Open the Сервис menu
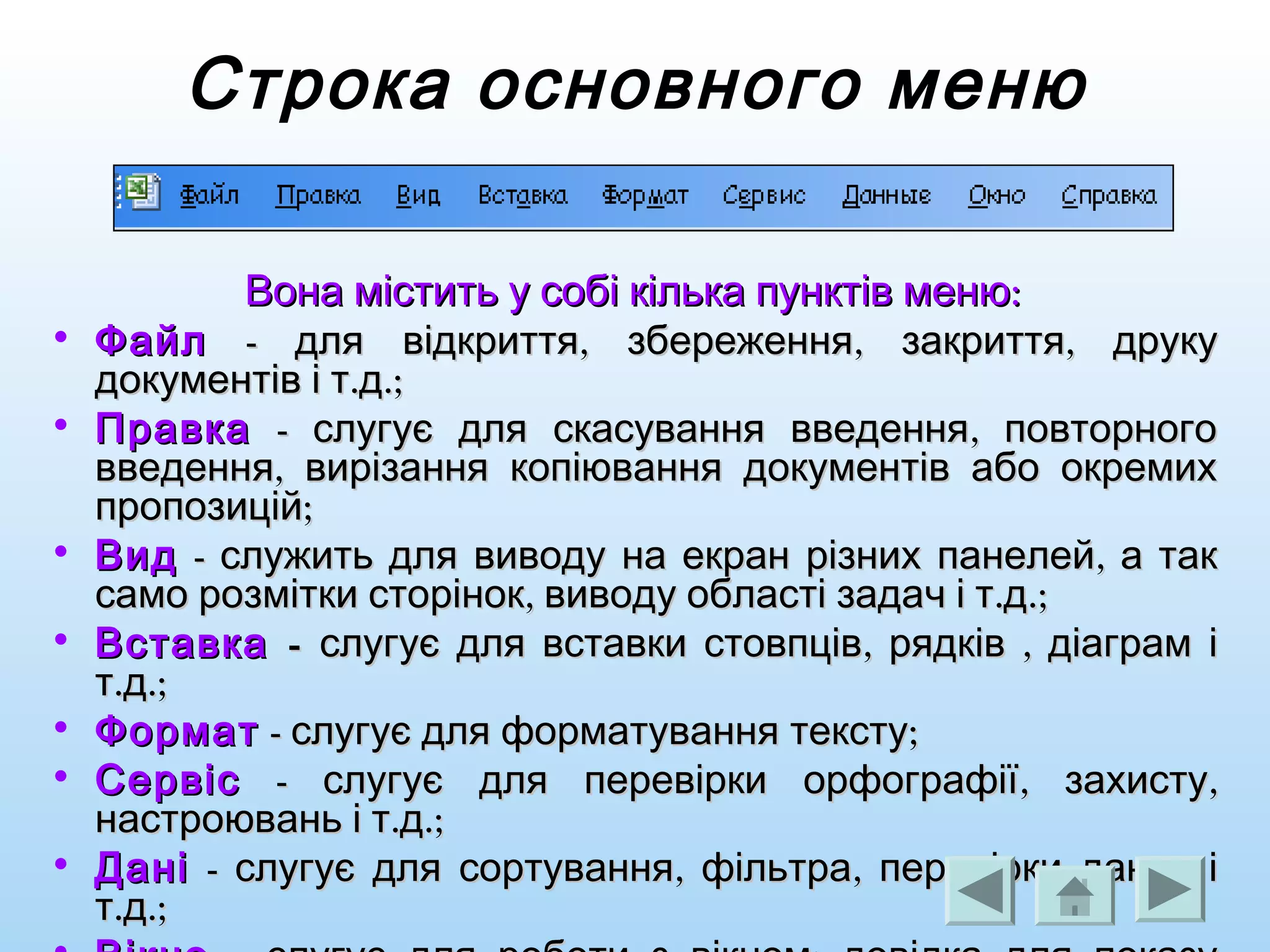 tap(764, 196)
